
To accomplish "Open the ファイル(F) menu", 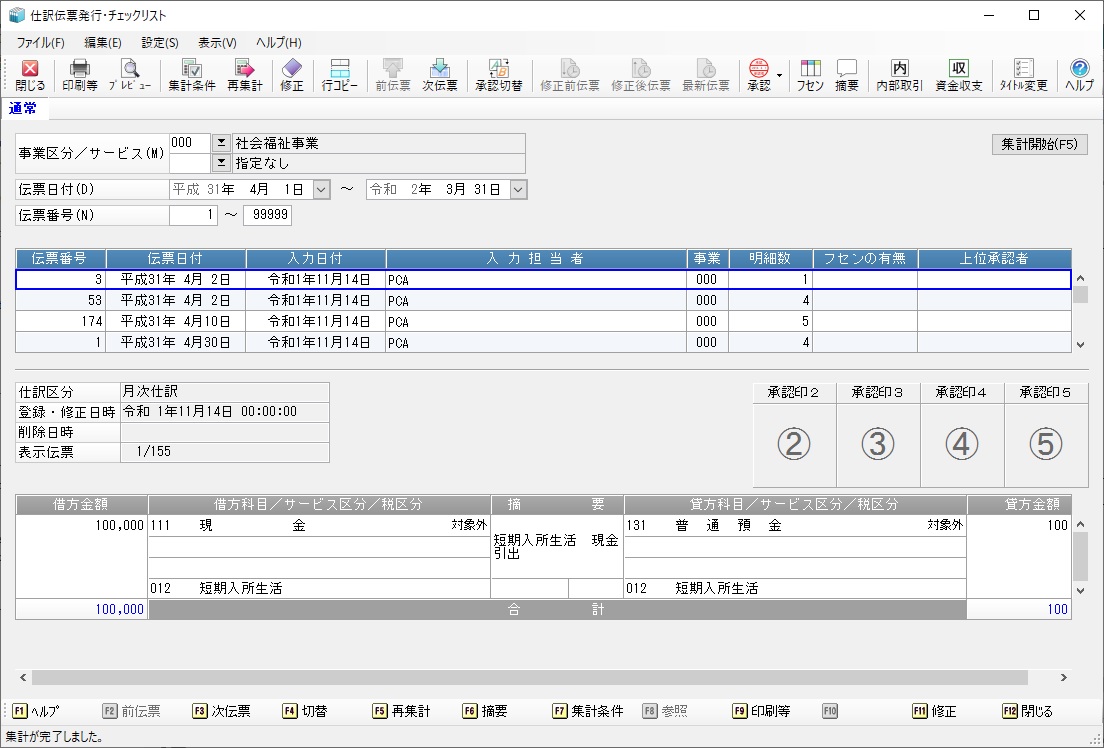I will (x=40, y=43).
